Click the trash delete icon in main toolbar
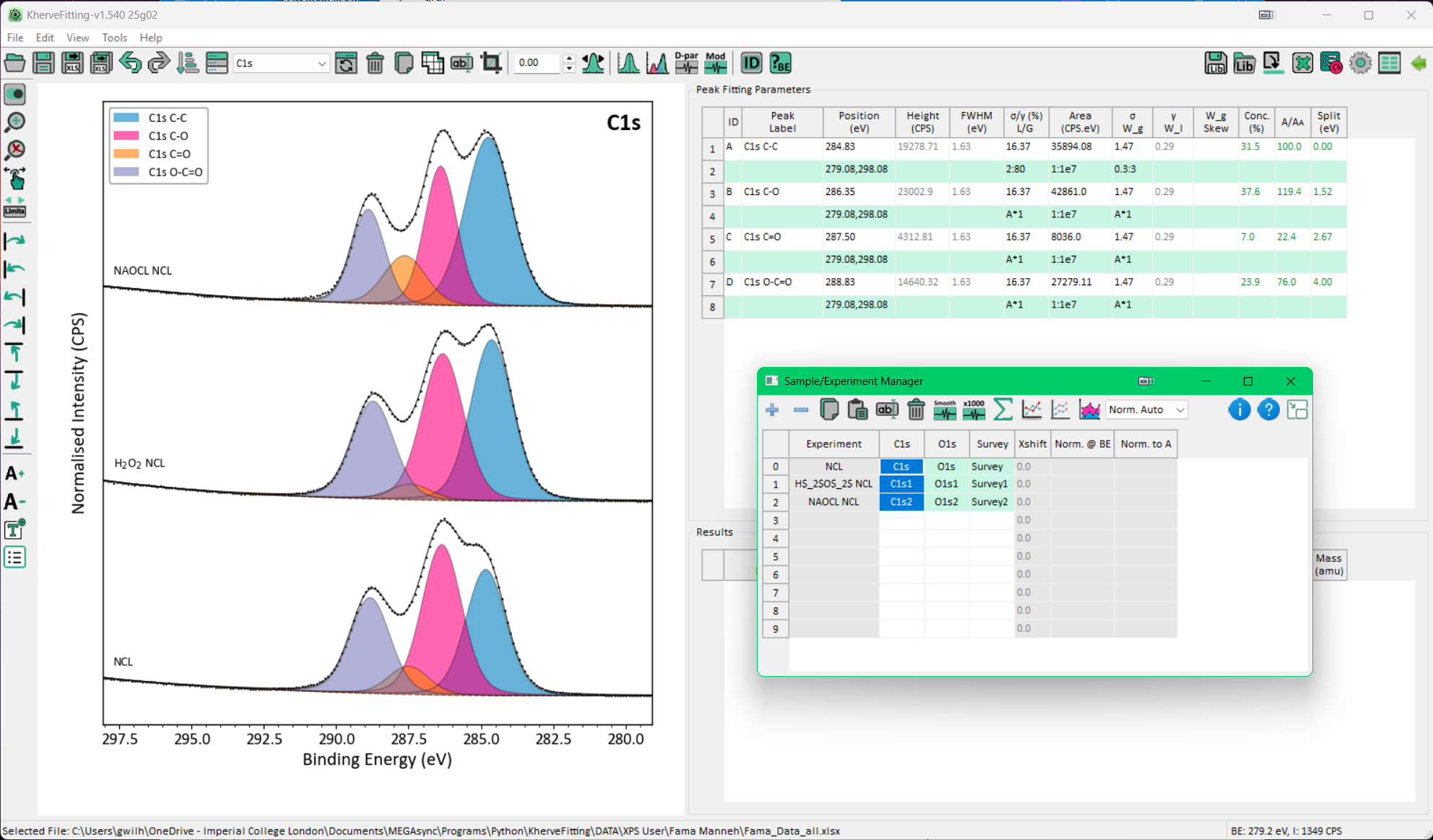Viewport: 1433px width, 840px height. click(375, 63)
